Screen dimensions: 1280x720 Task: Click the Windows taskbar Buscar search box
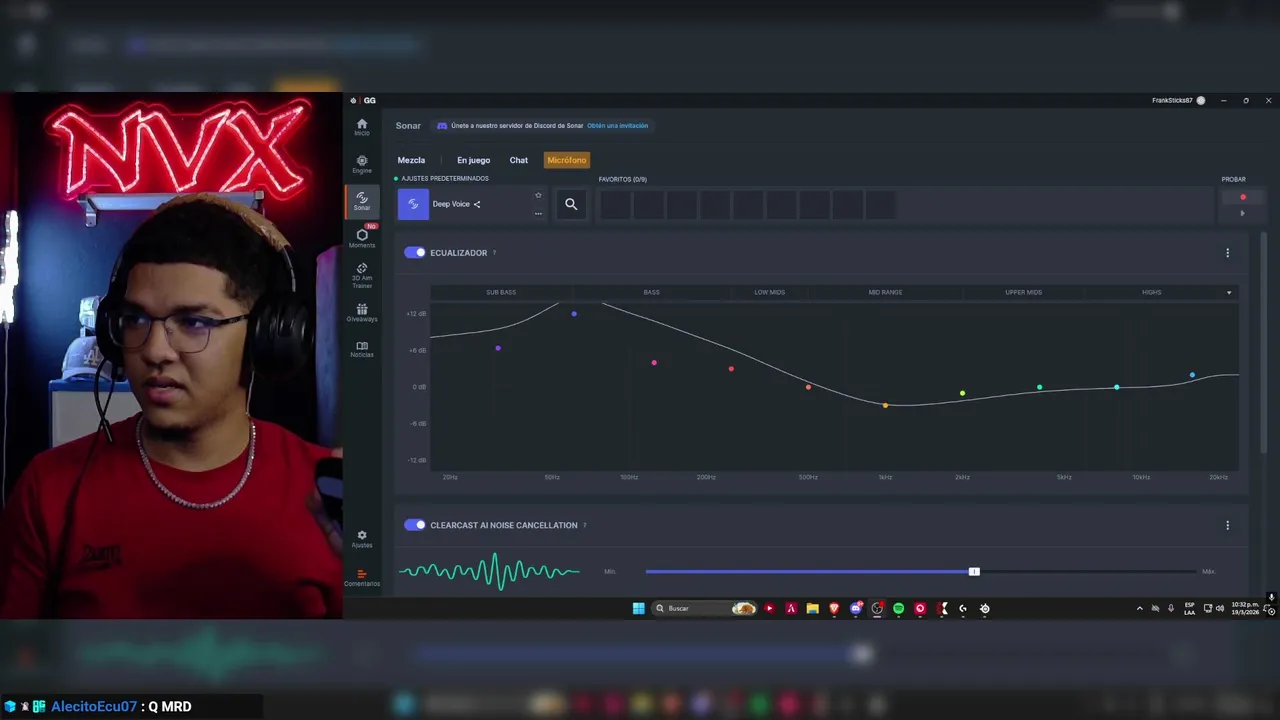pos(705,608)
